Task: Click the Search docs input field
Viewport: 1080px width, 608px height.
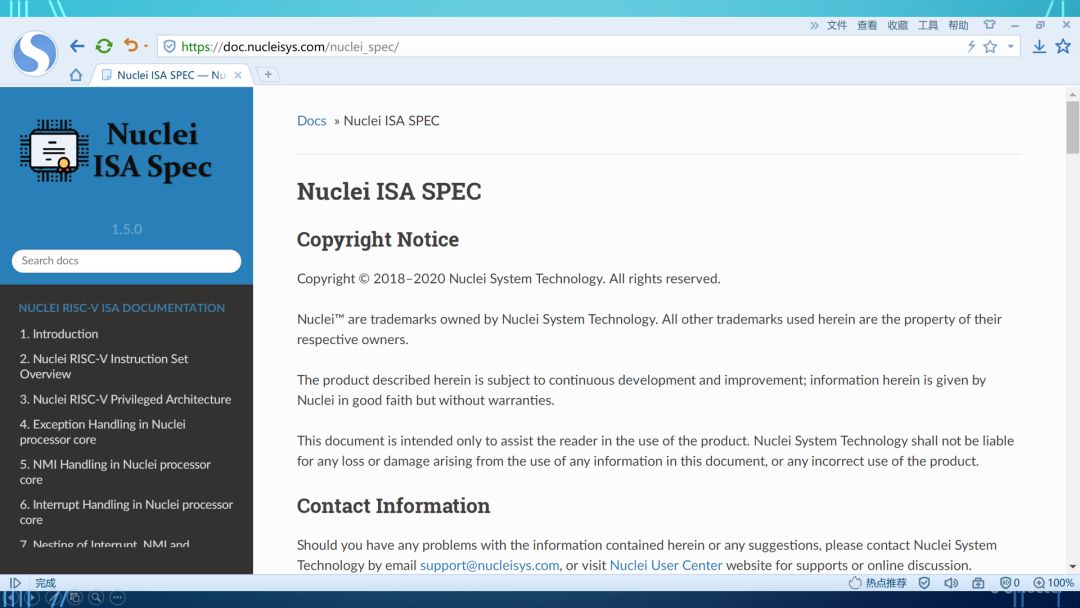Action: (126, 260)
